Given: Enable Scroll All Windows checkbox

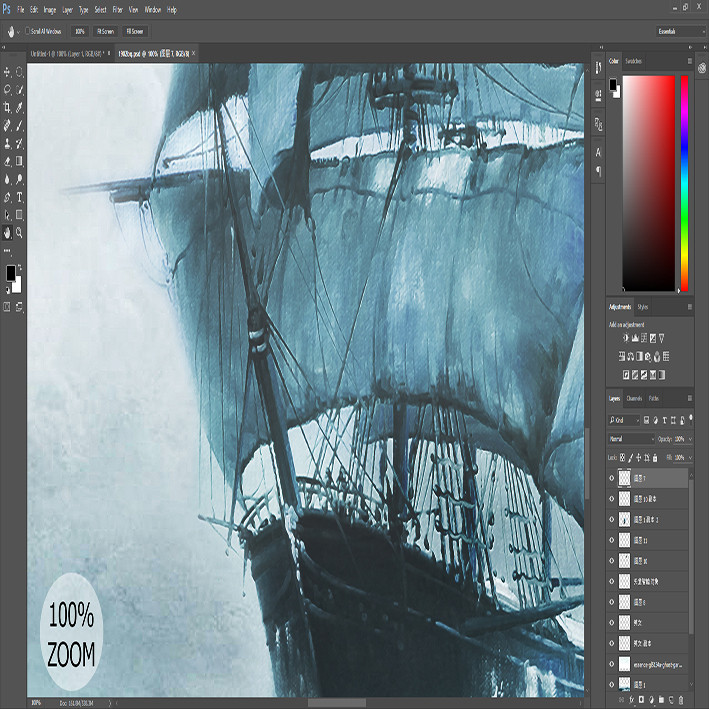Looking at the screenshot, I should click(x=28, y=31).
